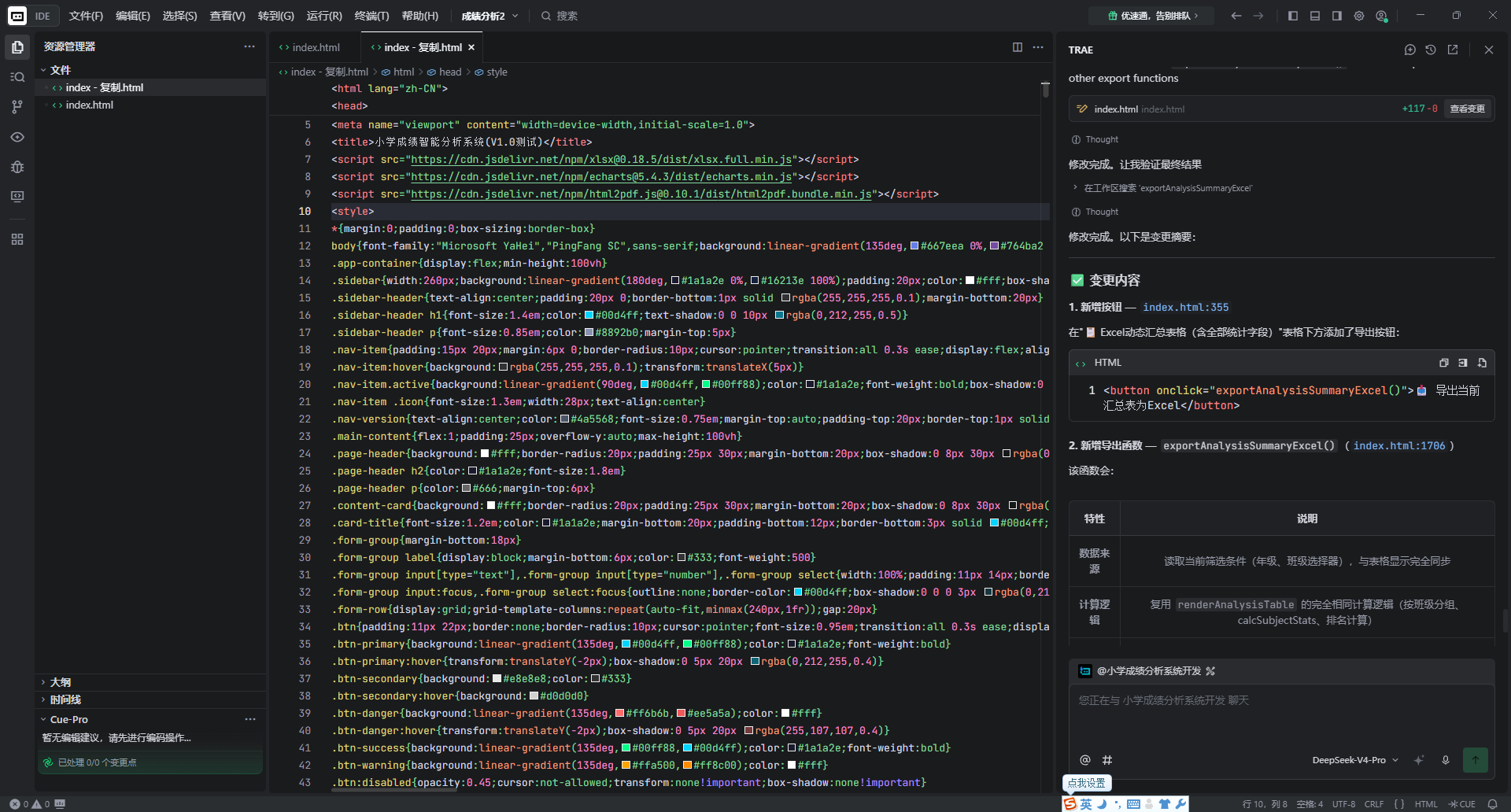The width and height of the screenshot is (1511, 812).
Task: Expand the second Thought block
Action: click(x=1095, y=212)
